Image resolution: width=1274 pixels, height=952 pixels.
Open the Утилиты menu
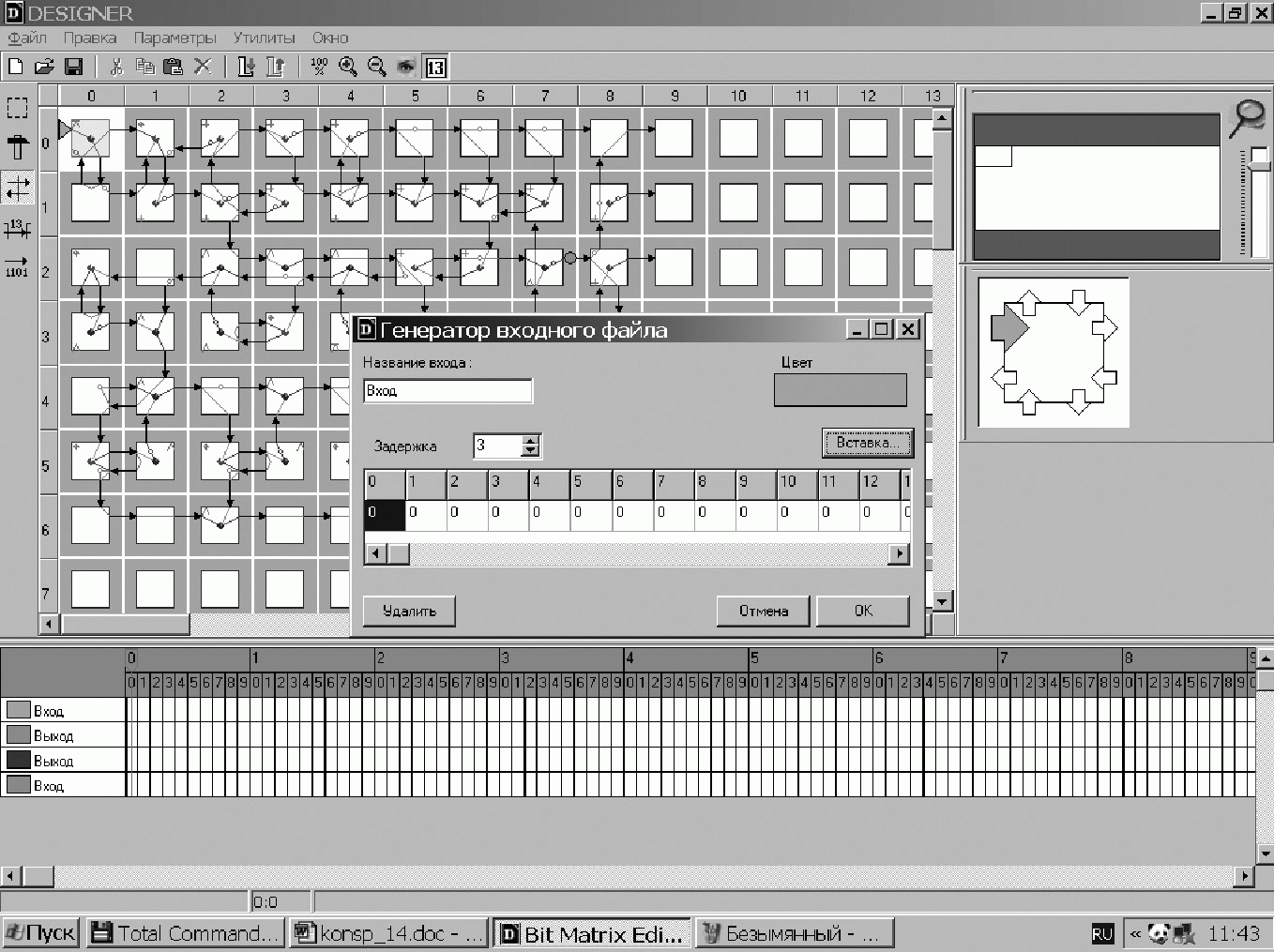point(264,38)
